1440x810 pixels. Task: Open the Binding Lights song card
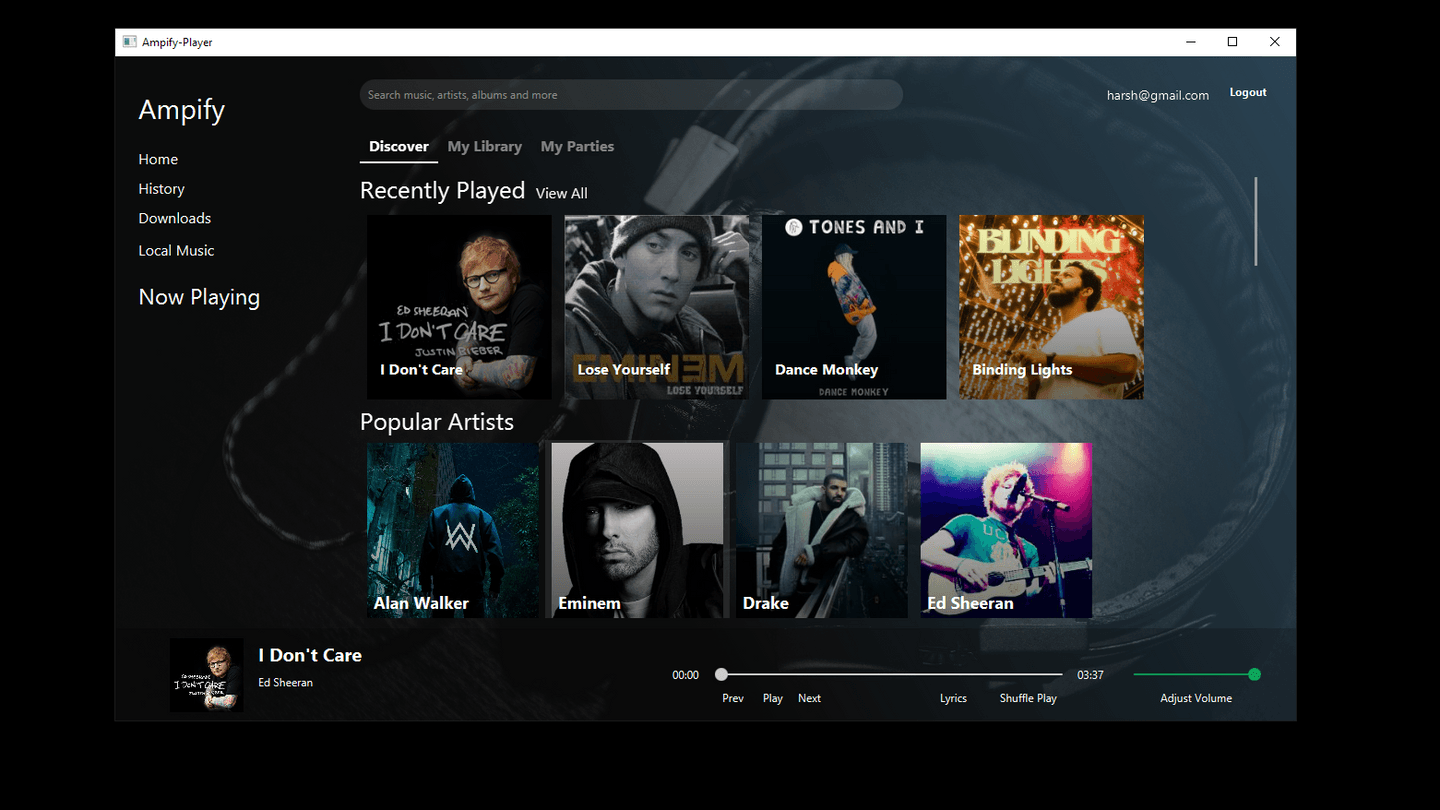coord(1051,307)
